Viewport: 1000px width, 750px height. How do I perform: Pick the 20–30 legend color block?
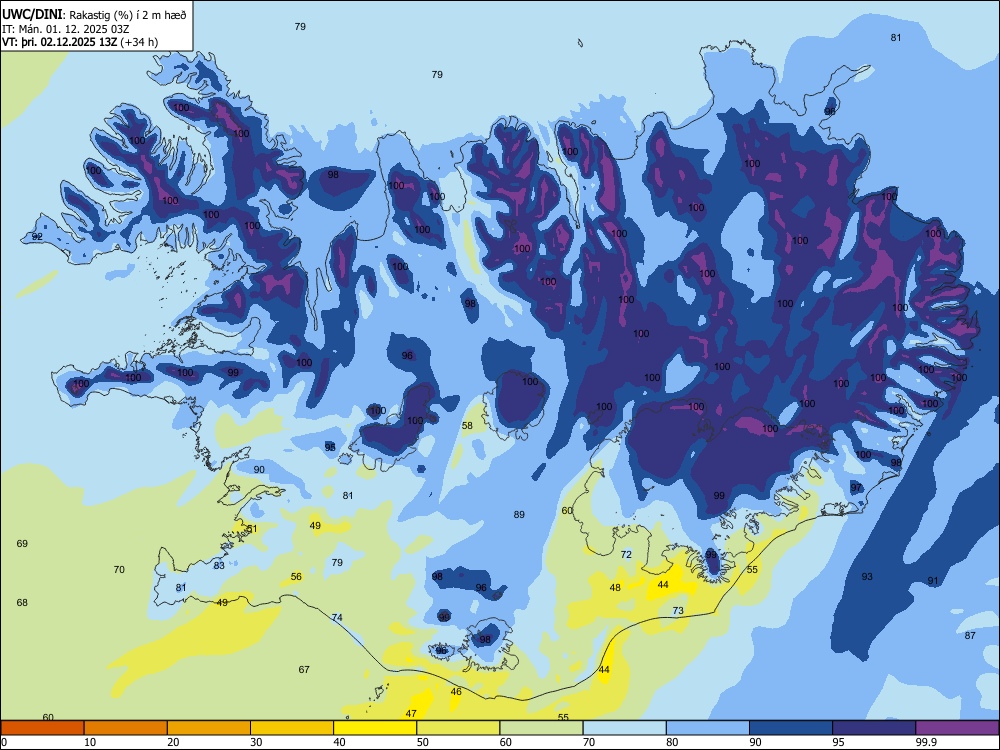pyautogui.click(x=209, y=728)
